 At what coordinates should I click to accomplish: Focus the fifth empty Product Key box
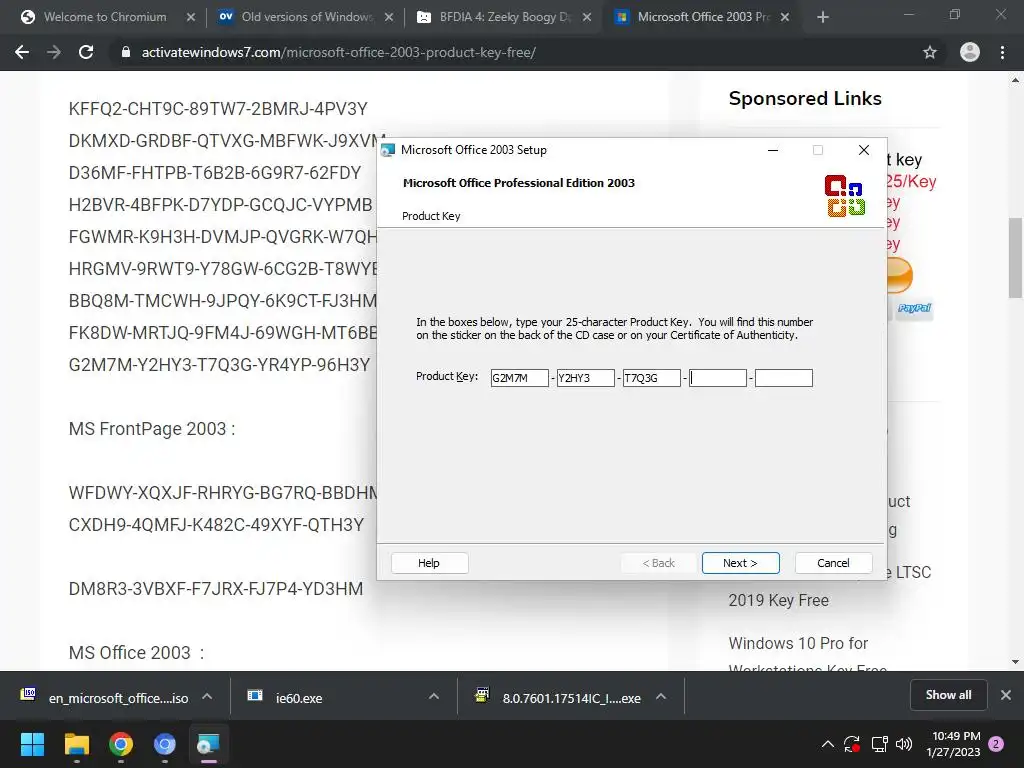[784, 378]
